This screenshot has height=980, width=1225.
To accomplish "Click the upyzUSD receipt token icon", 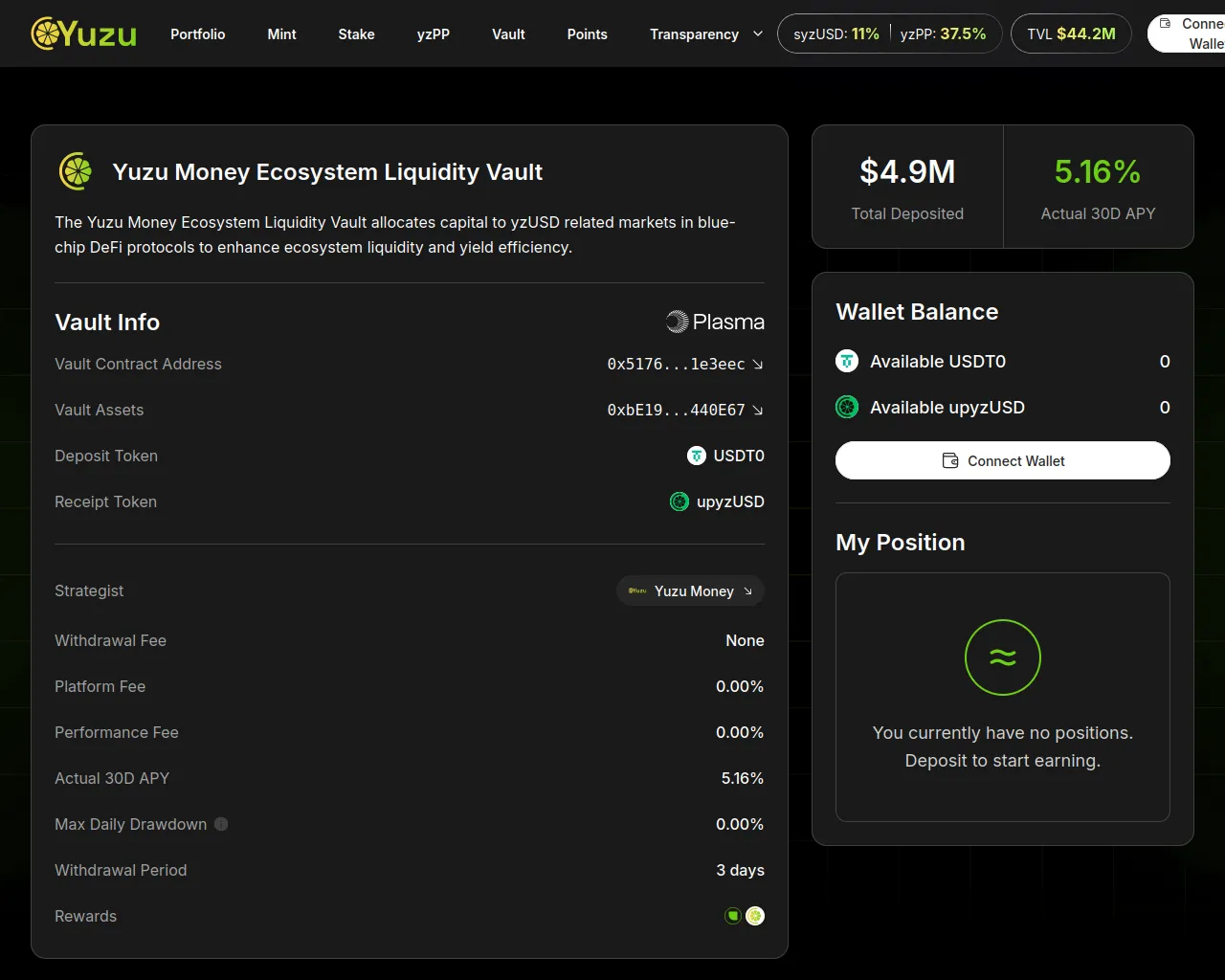I will point(679,501).
